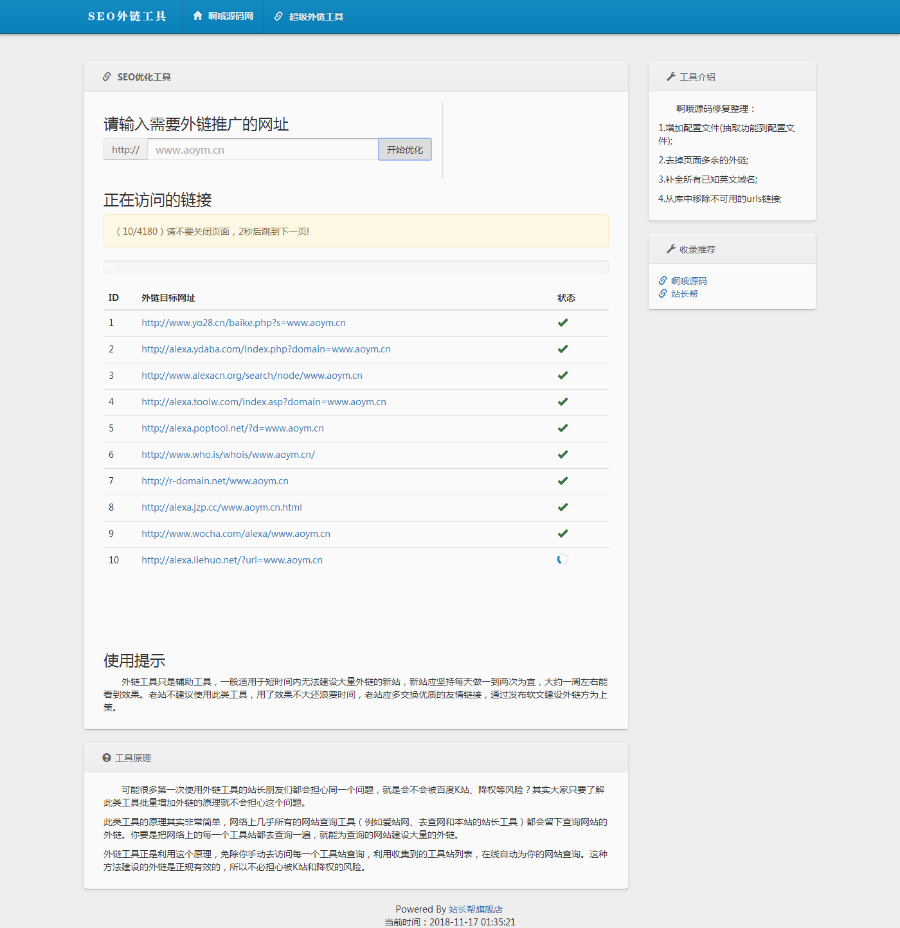Viewport: 900px width, 928px height.
Task: Open the 站长帮模板店 footer link
Action: pyautogui.click(x=473, y=909)
